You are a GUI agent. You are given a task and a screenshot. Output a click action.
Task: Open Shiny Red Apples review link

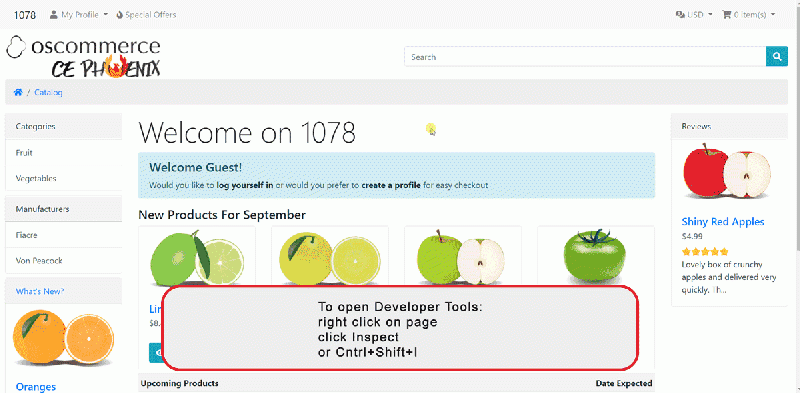click(x=722, y=222)
